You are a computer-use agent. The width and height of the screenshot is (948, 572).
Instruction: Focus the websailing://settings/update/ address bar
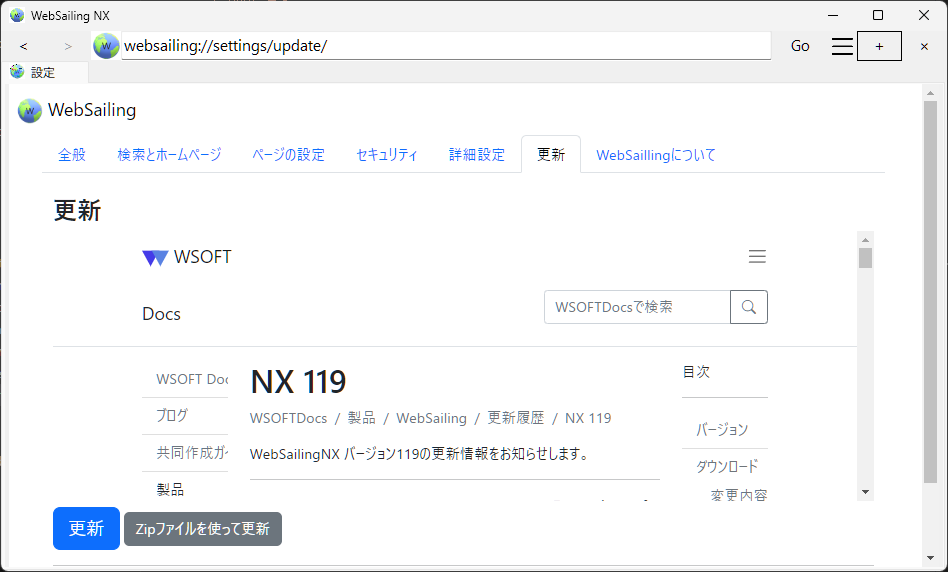click(446, 46)
